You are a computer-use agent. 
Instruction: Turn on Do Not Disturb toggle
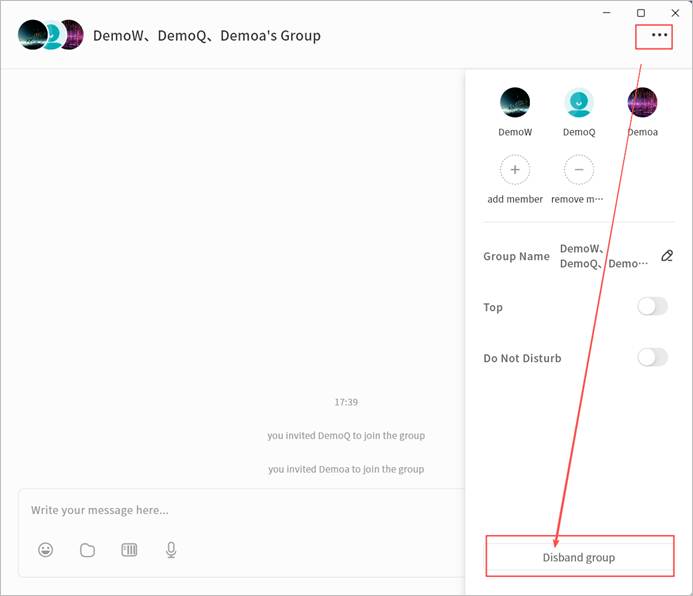point(652,357)
